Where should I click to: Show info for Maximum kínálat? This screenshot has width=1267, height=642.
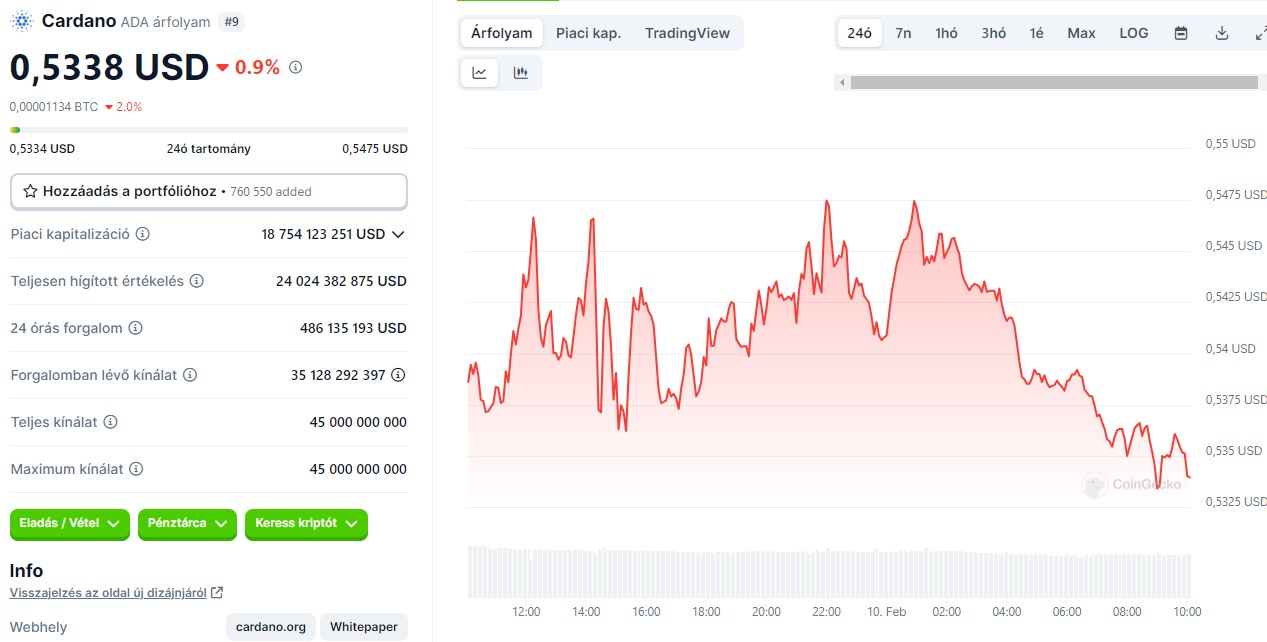(x=136, y=469)
